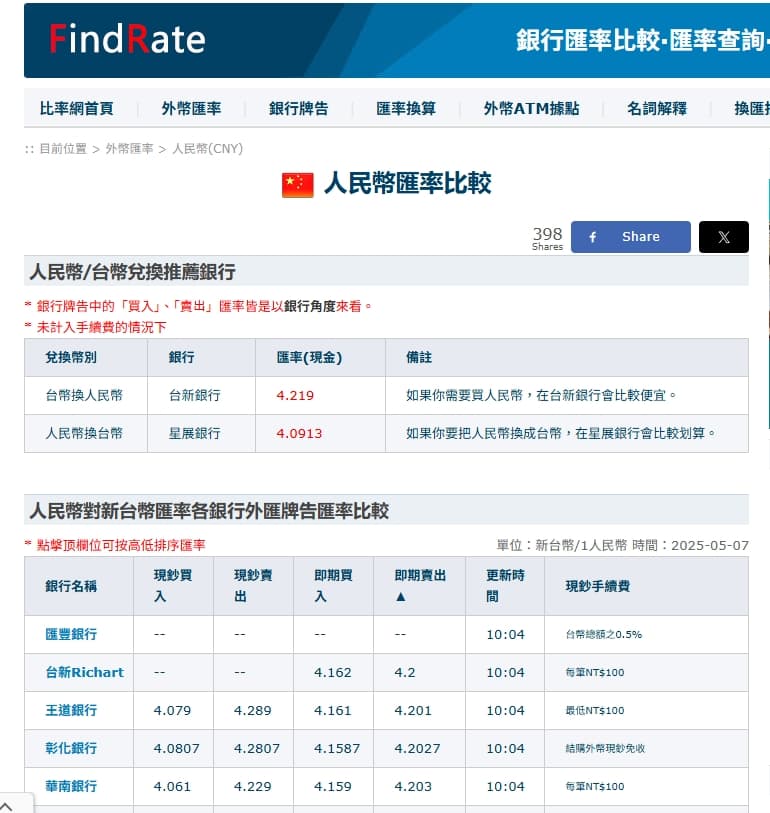The width and height of the screenshot is (770, 813).
Task: Open the 匯率換算 menu item
Action: tap(406, 108)
